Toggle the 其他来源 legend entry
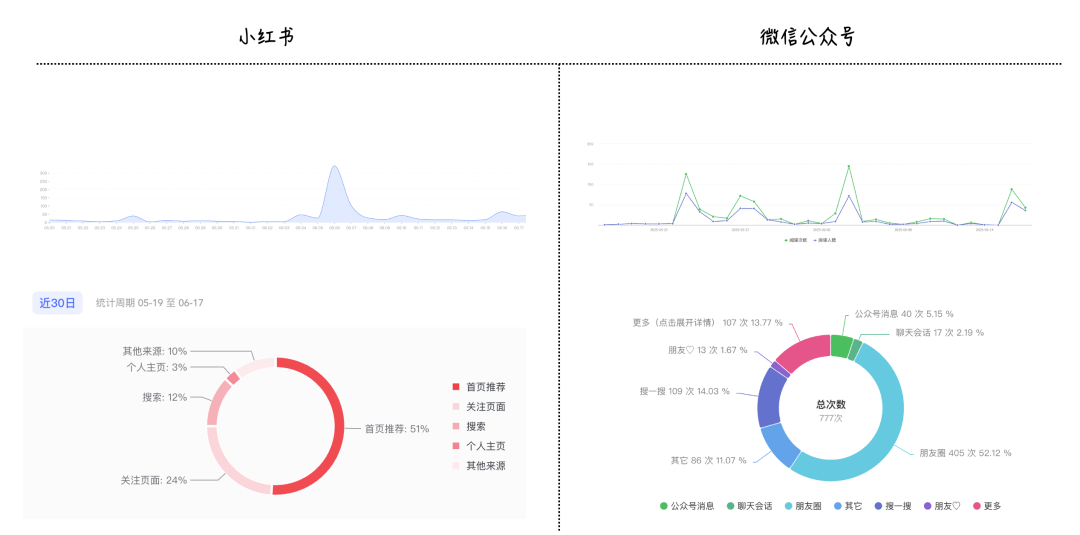 (479, 465)
